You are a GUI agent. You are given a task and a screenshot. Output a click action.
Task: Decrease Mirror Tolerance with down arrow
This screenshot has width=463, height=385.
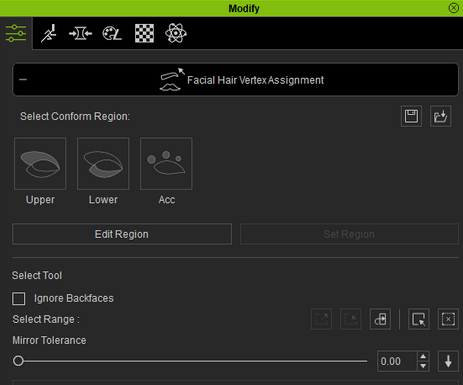coord(423,366)
